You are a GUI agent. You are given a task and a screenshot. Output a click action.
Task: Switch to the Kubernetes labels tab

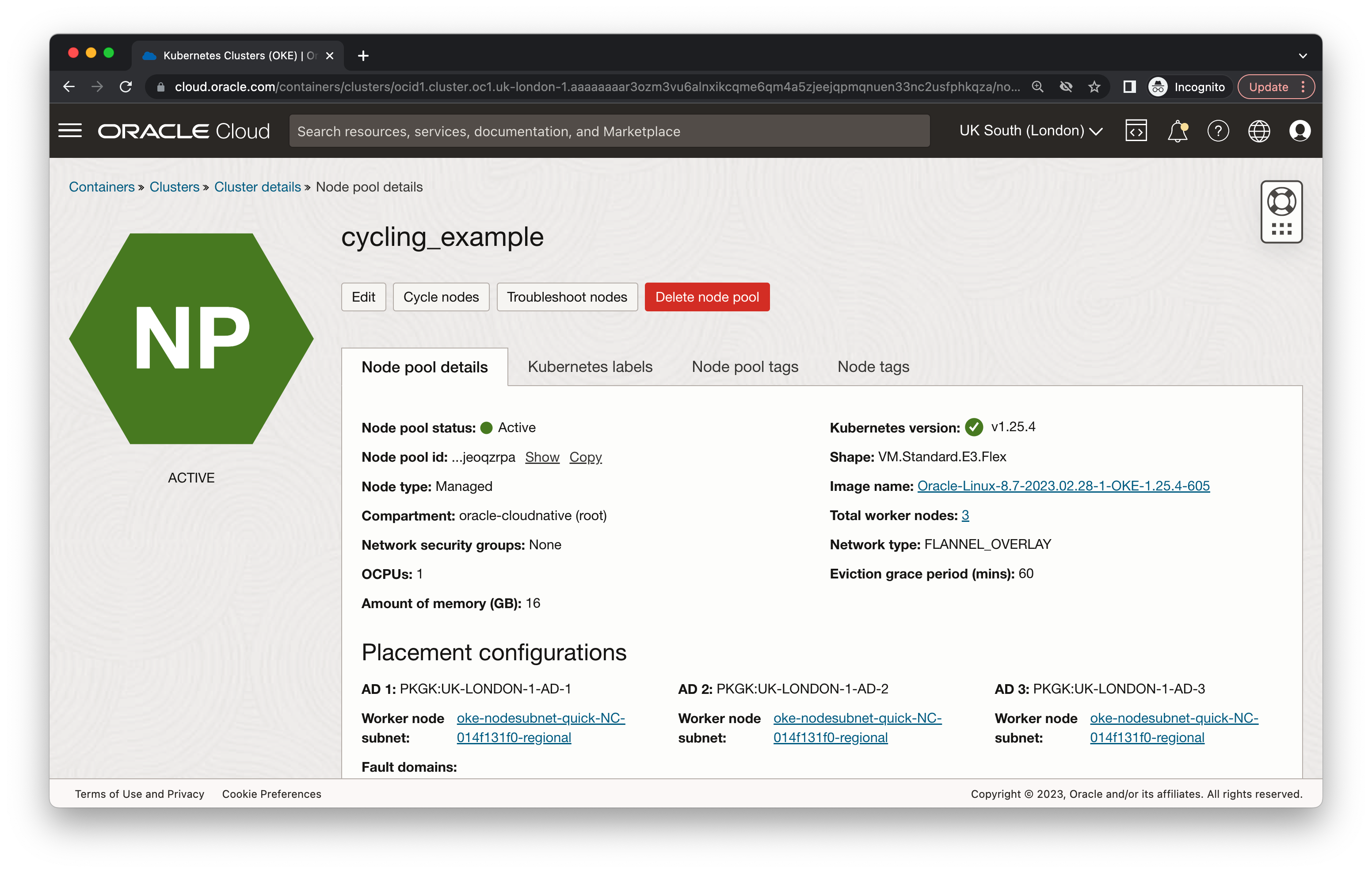pos(590,367)
